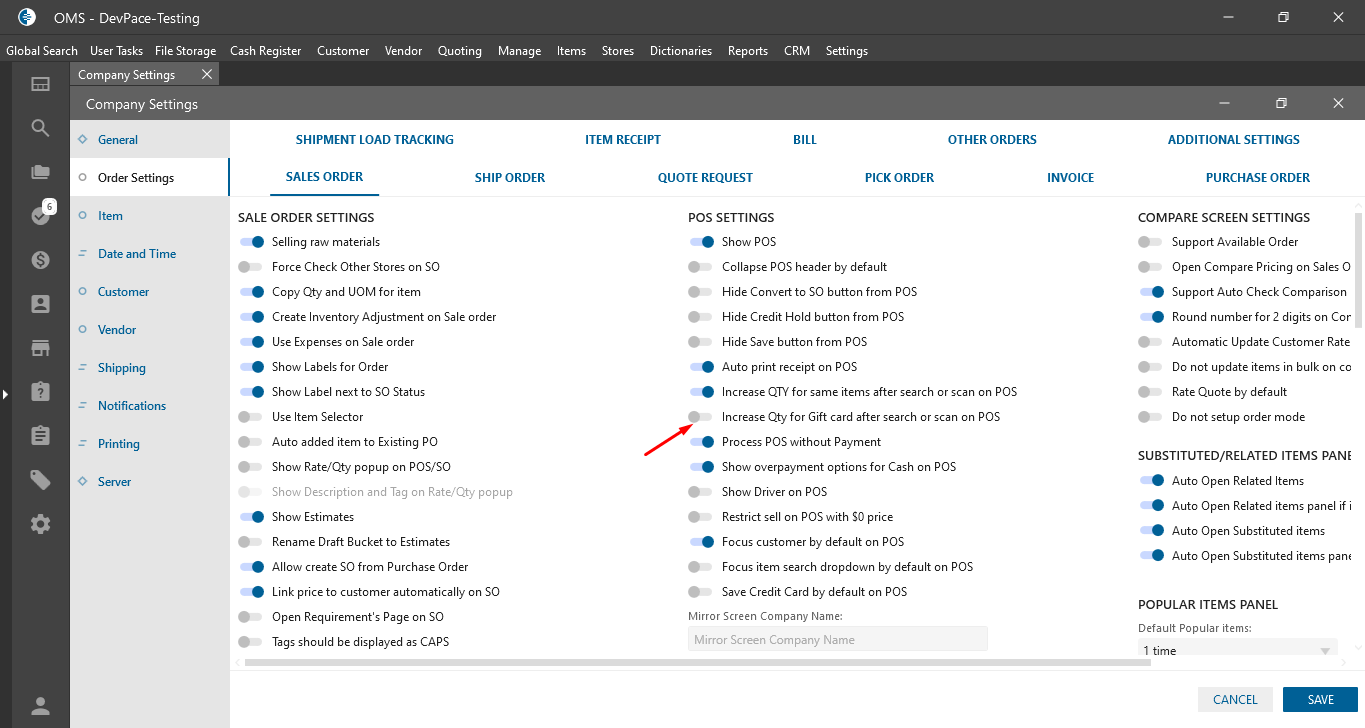Image resolution: width=1365 pixels, height=728 pixels.
Task: Expand the General settings section
Action: pyautogui.click(x=118, y=140)
